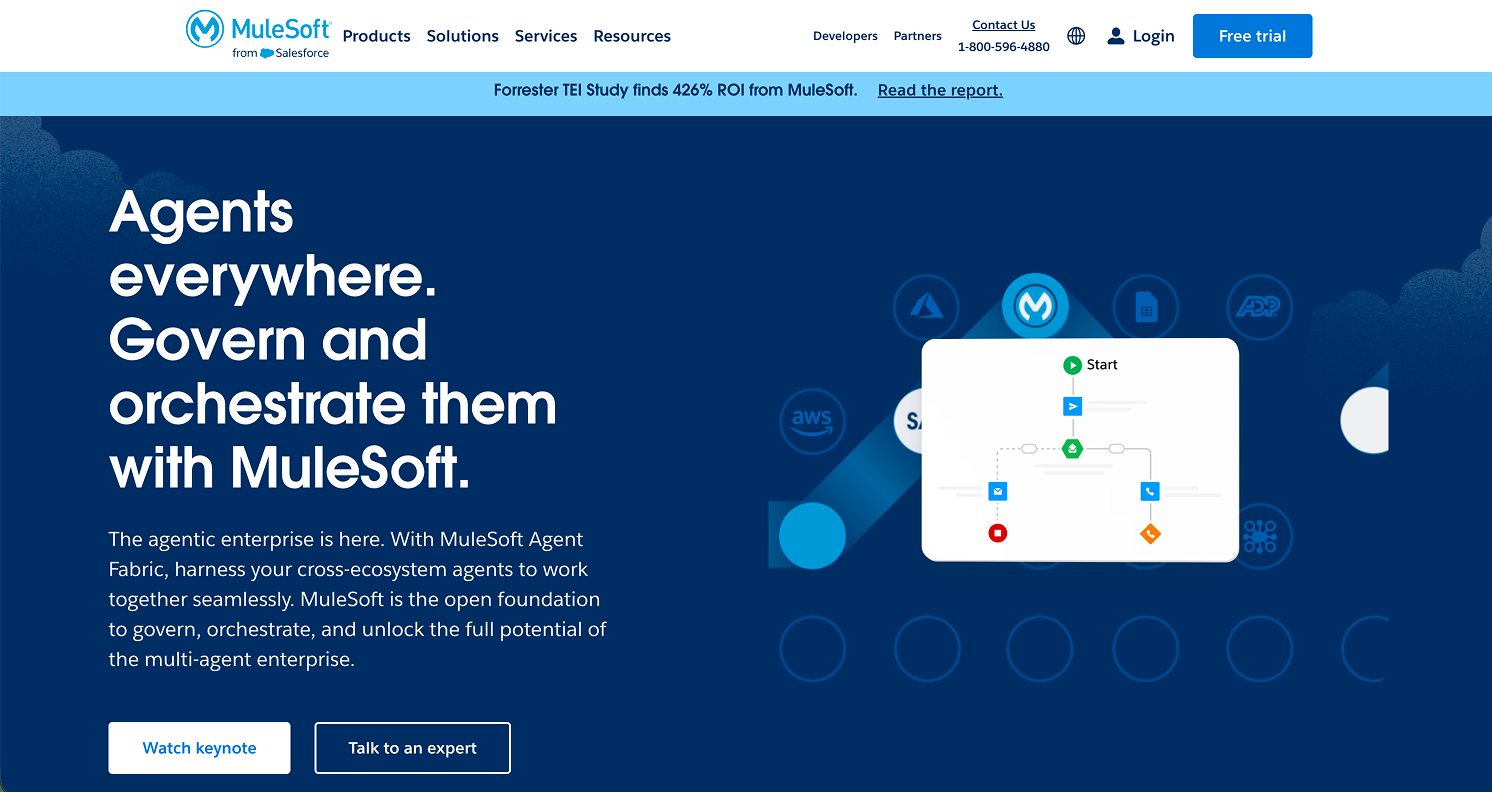This screenshot has height=792, width=1492.
Task: Open the Forrester TEI report link
Action: point(939,90)
